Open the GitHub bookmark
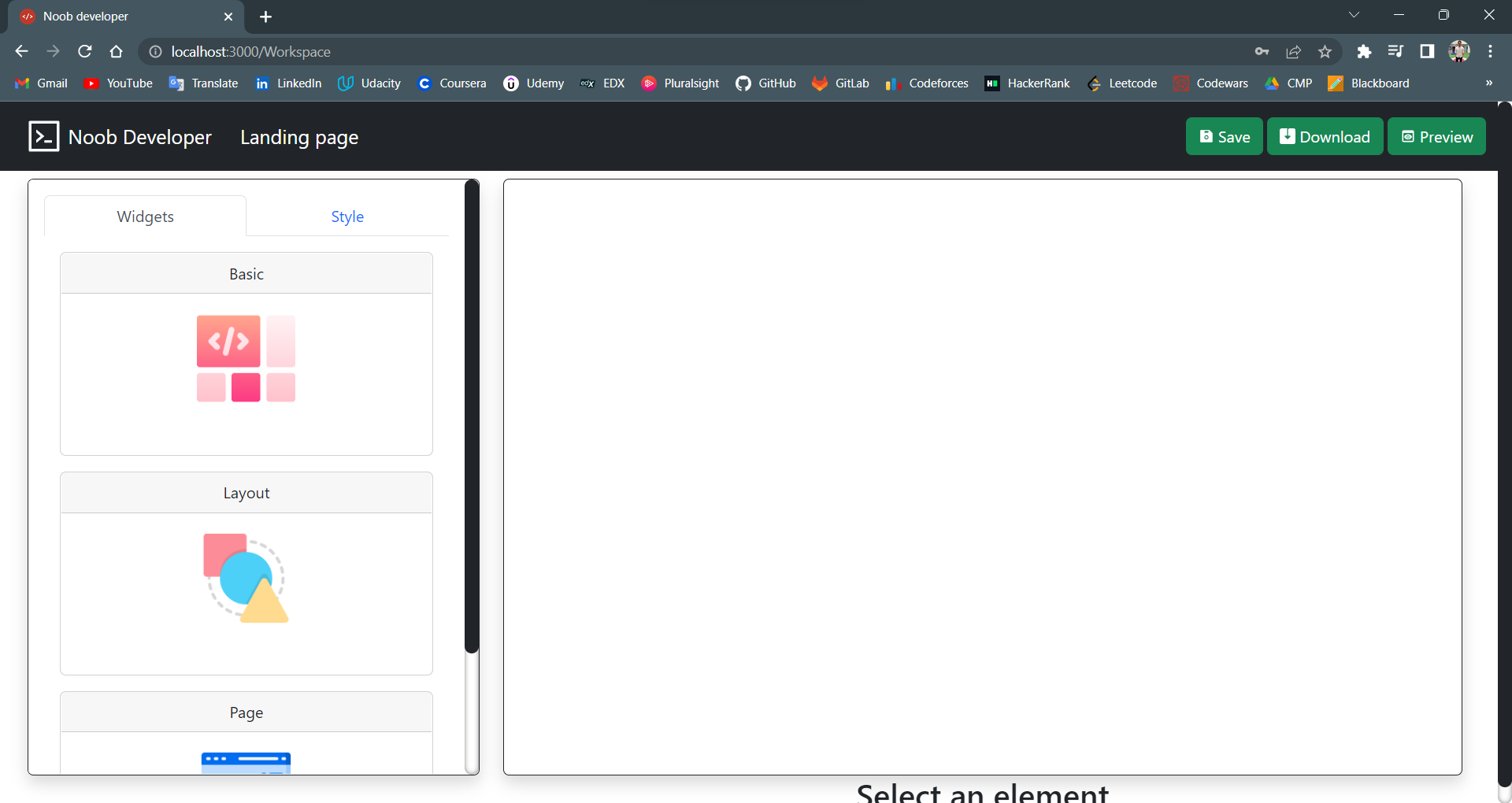This screenshot has height=803, width=1512. (x=766, y=83)
